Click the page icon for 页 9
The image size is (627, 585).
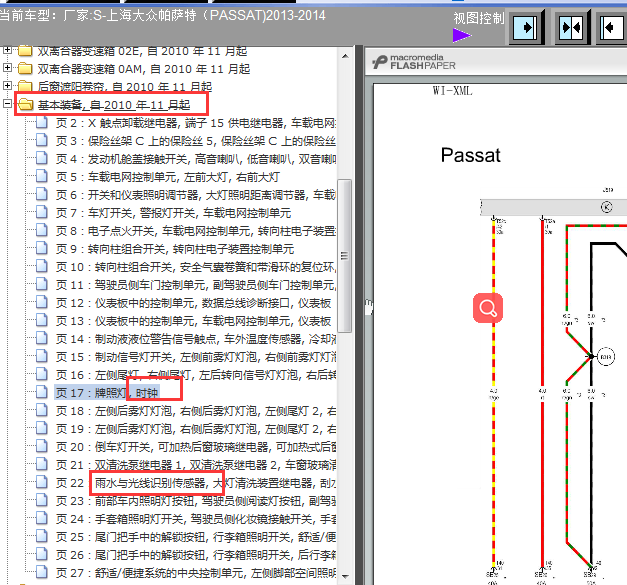click(x=42, y=248)
